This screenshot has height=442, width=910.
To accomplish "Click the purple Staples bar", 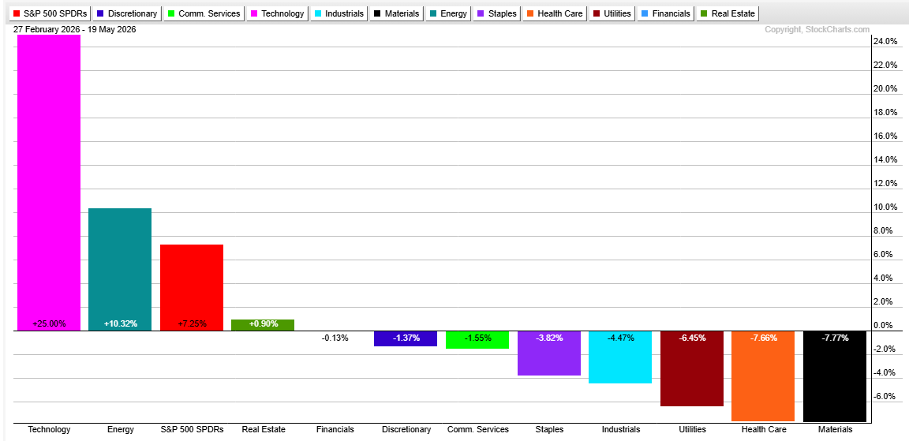I will point(549,353).
